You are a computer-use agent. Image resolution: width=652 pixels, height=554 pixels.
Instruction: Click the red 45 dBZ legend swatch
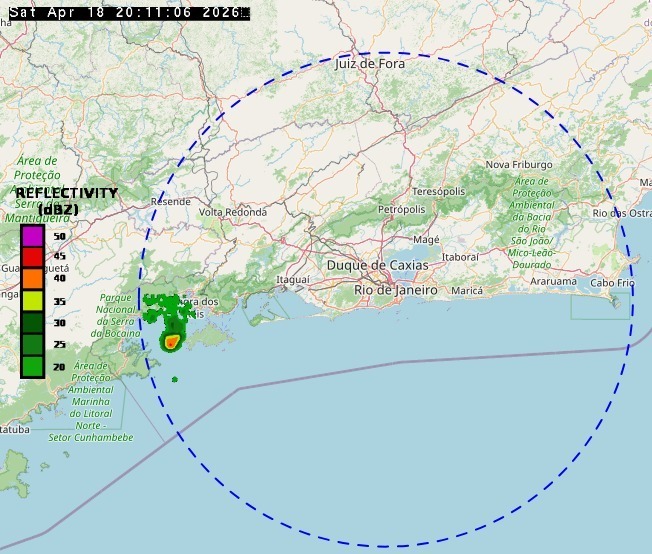(x=33, y=257)
